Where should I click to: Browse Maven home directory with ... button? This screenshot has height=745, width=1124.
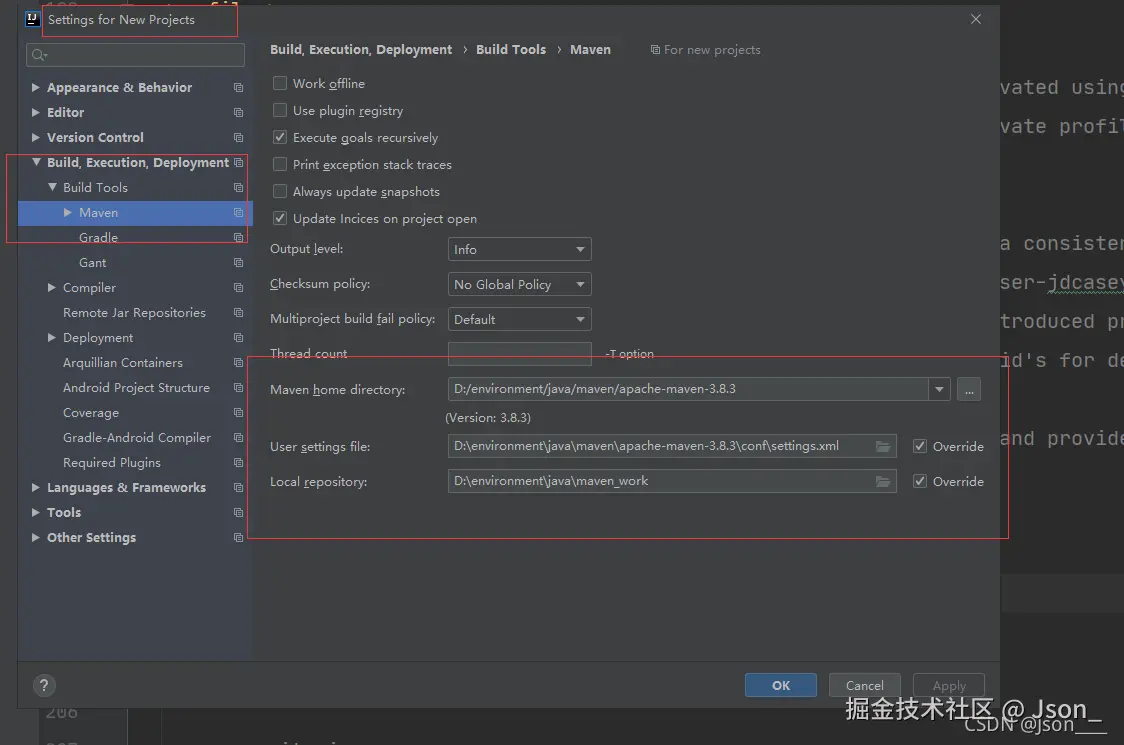[x=969, y=389]
